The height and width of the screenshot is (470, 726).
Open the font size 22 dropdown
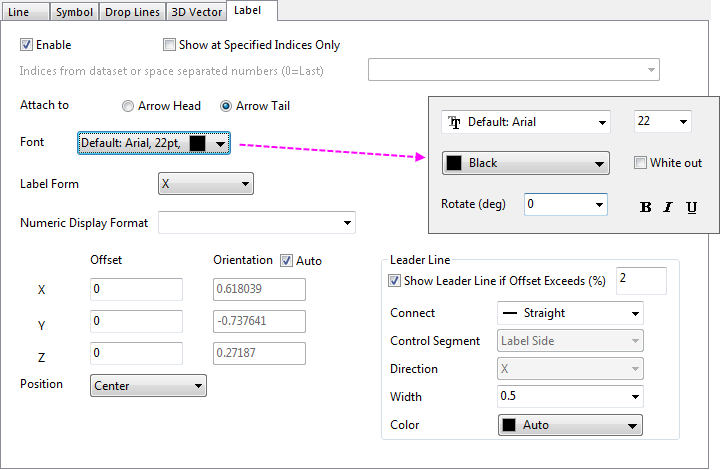click(x=662, y=122)
